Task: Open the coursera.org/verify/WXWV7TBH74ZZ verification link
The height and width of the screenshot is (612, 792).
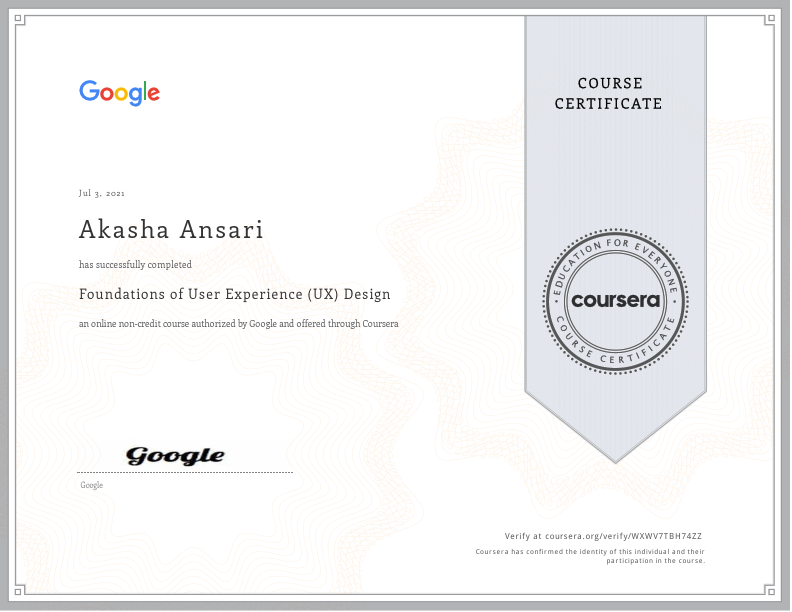Action: (623, 536)
